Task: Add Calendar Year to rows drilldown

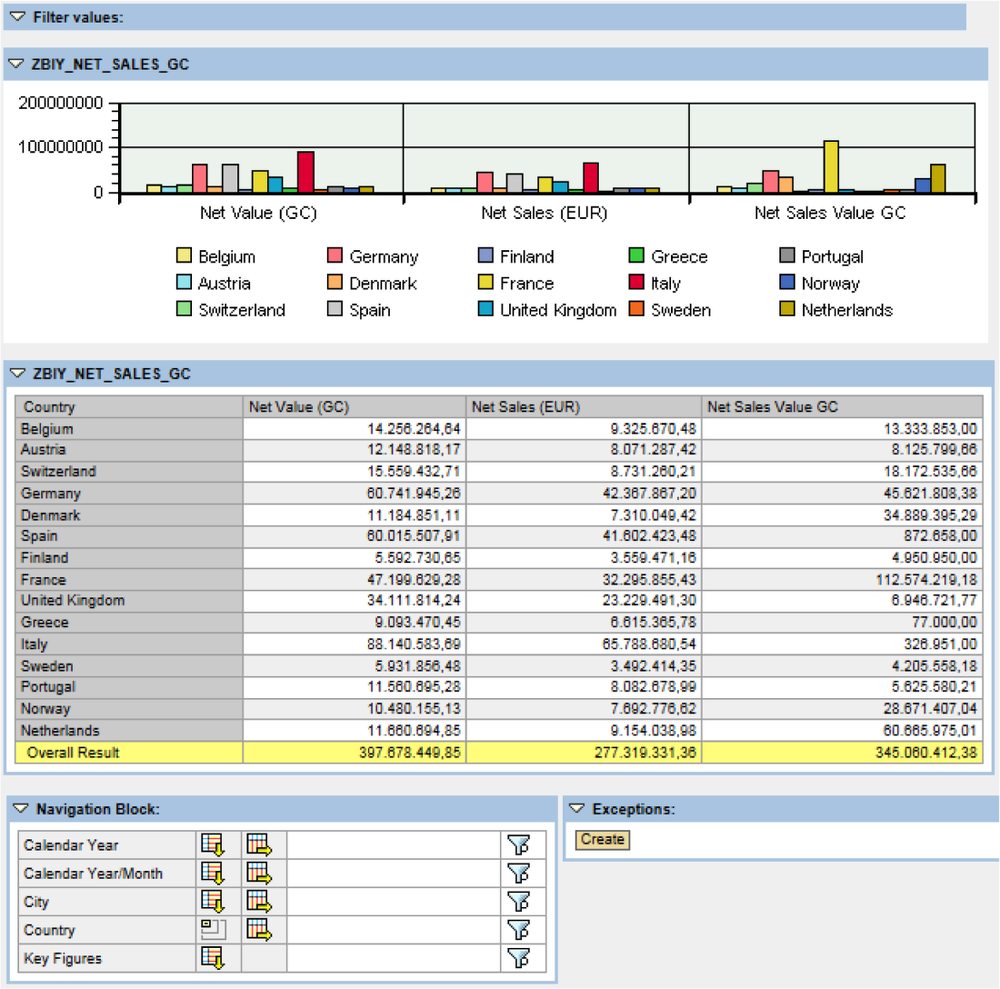Action: click(212, 845)
